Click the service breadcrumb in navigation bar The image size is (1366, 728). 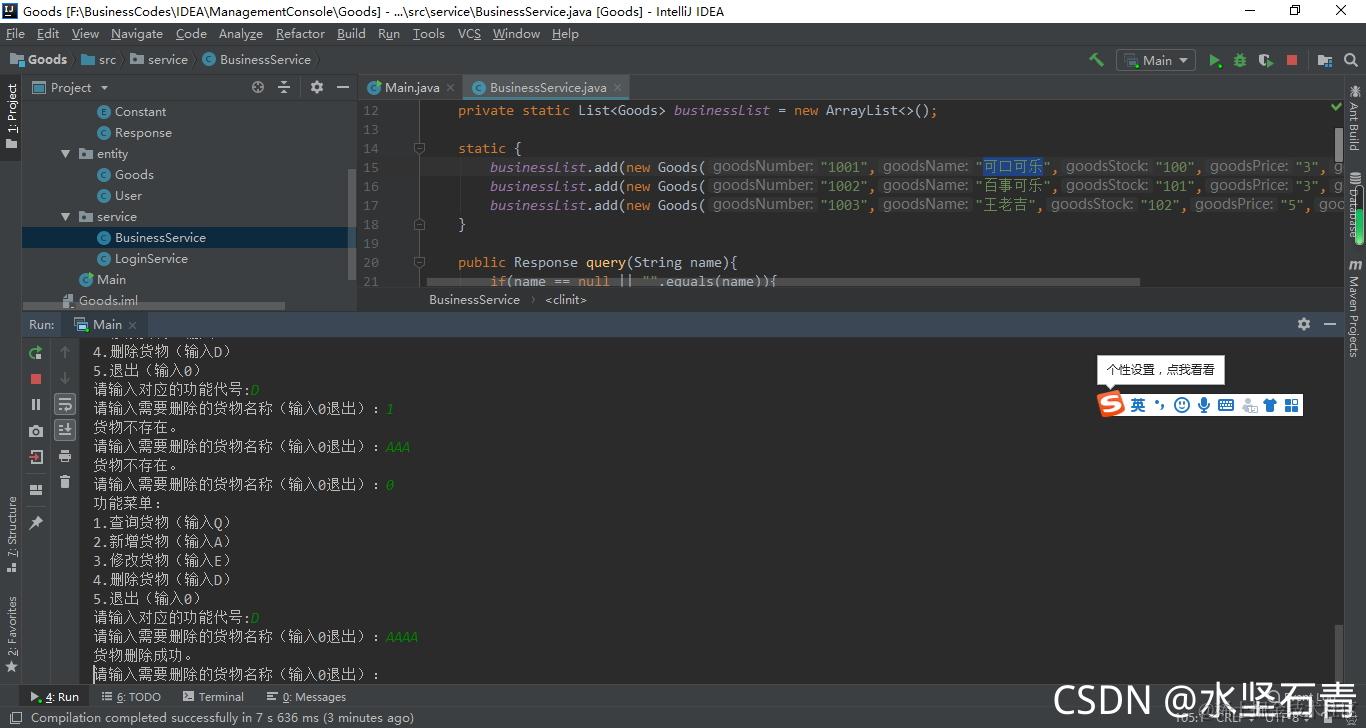click(158, 60)
